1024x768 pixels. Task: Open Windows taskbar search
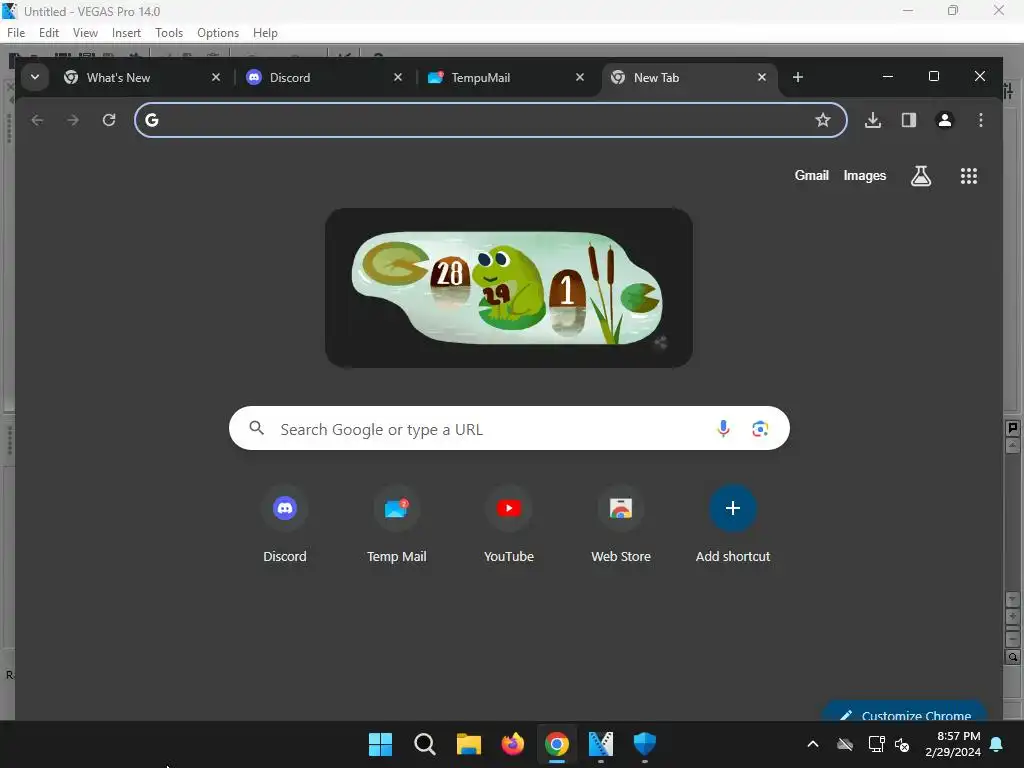[424, 744]
